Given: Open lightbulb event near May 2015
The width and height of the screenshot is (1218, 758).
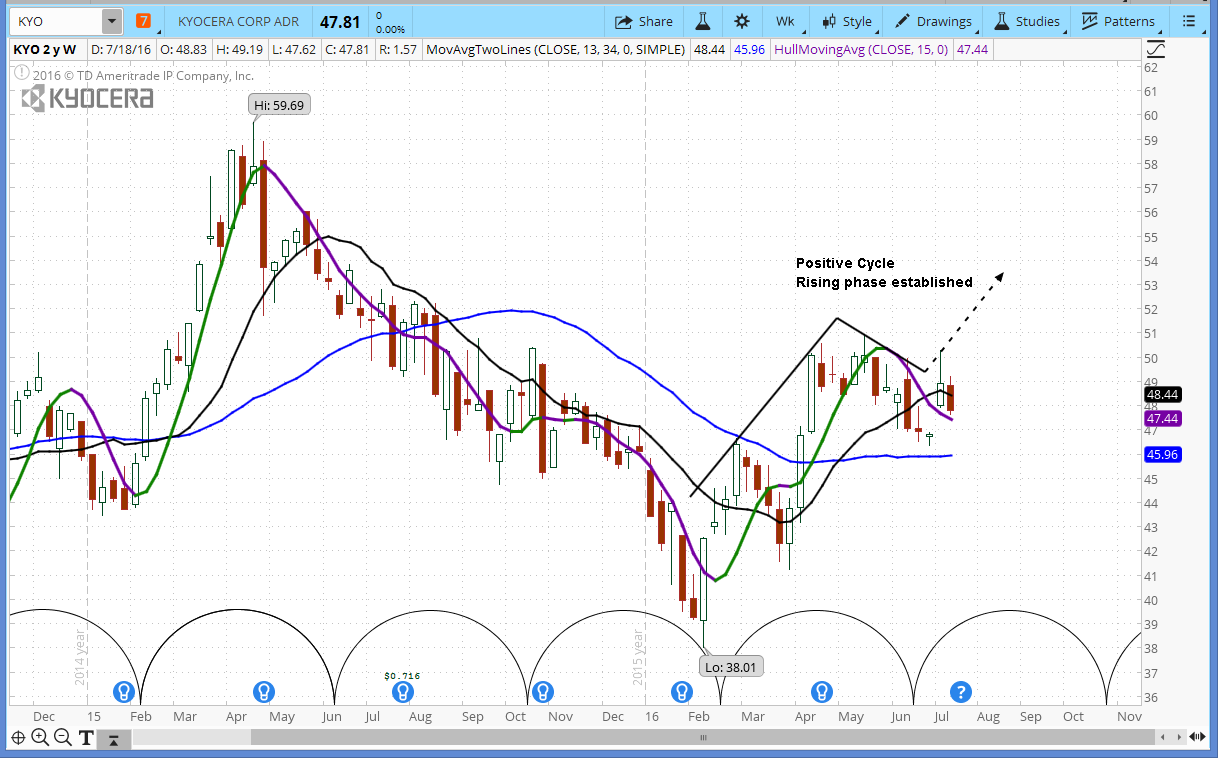Looking at the screenshot, I should click(263, 691).
